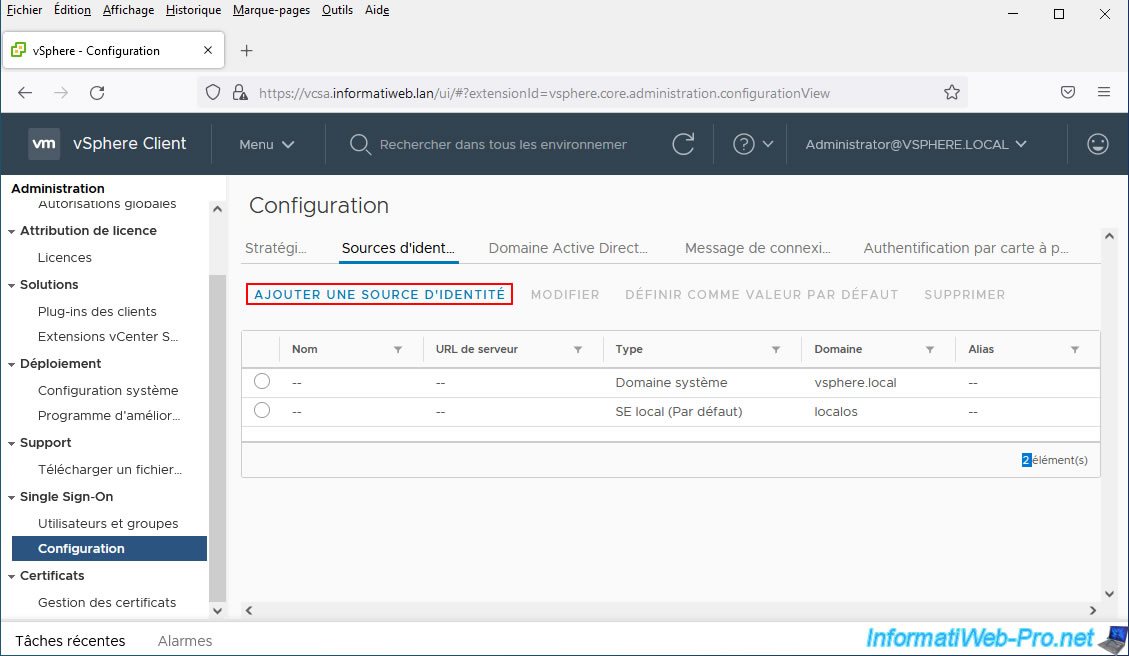Click AJOUTER UNE SOURCE D'IDENTITÉ
This screenshot has height=656, width=1129.
[x=379, y=295]
